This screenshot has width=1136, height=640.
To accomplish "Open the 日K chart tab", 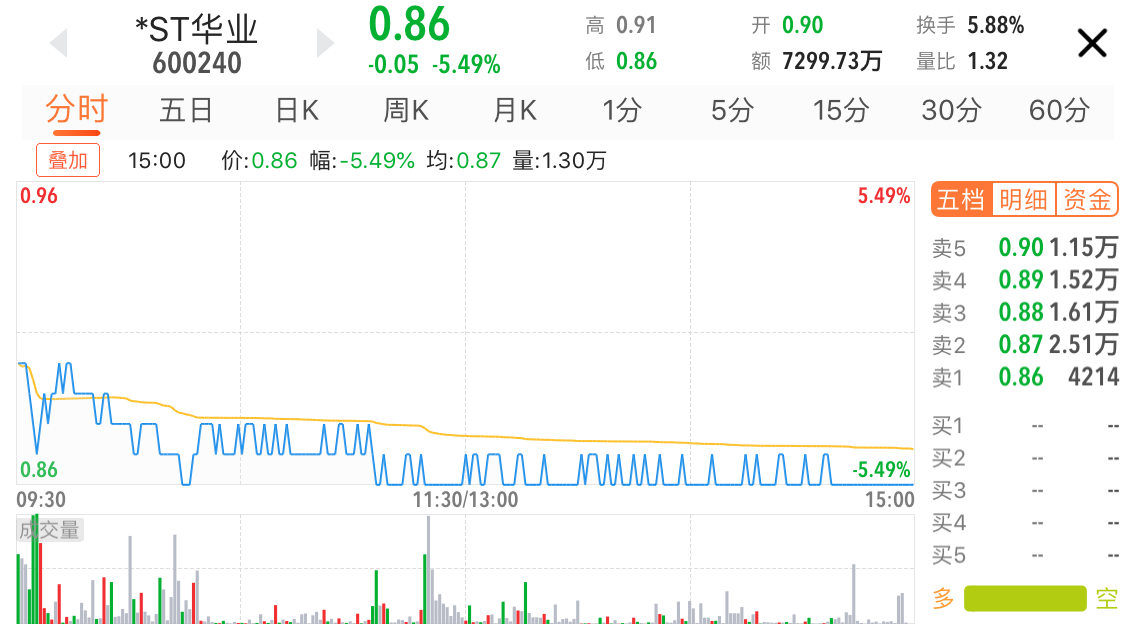I will point(297,110).
